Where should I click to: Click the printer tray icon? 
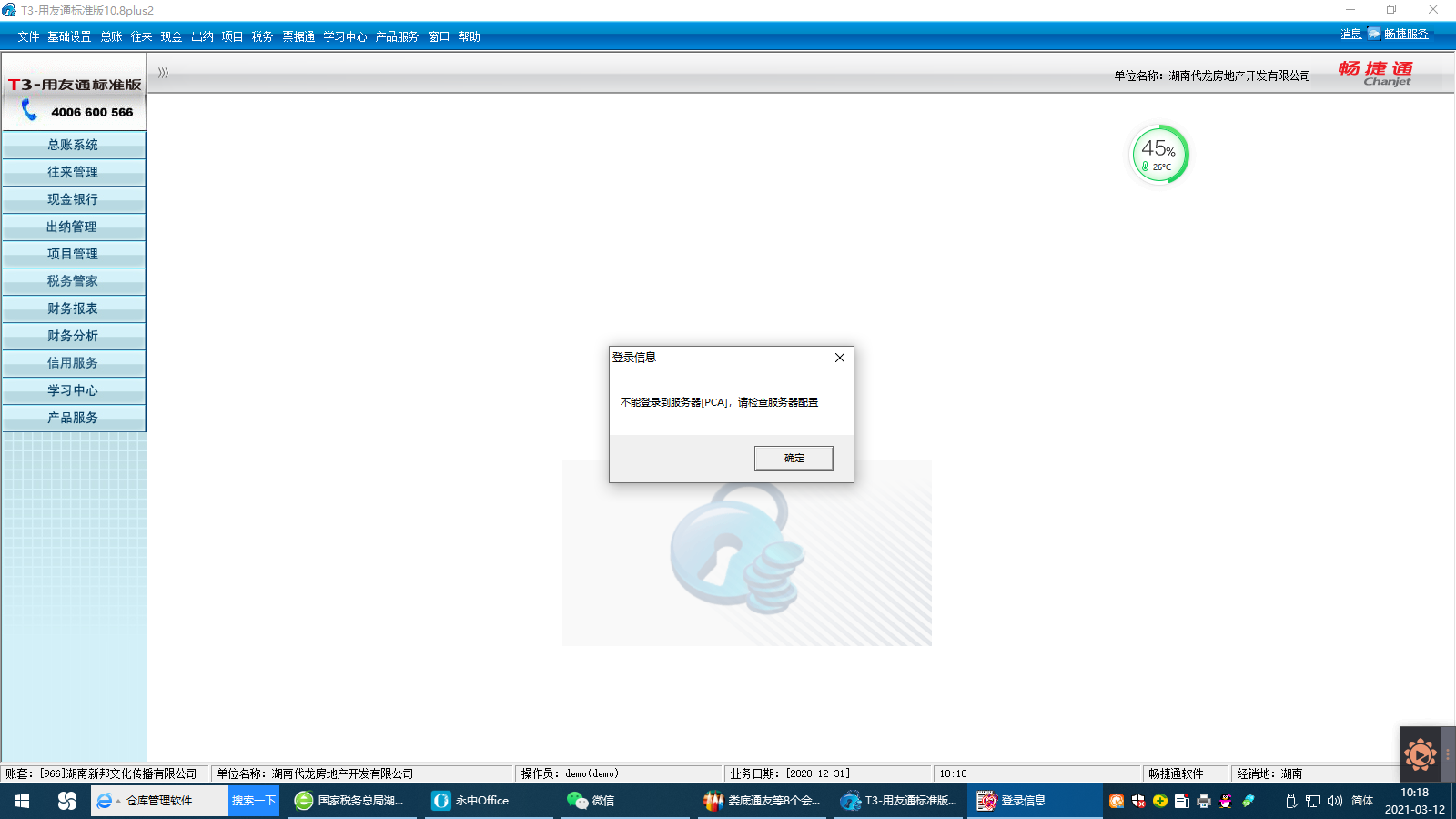1204,801
